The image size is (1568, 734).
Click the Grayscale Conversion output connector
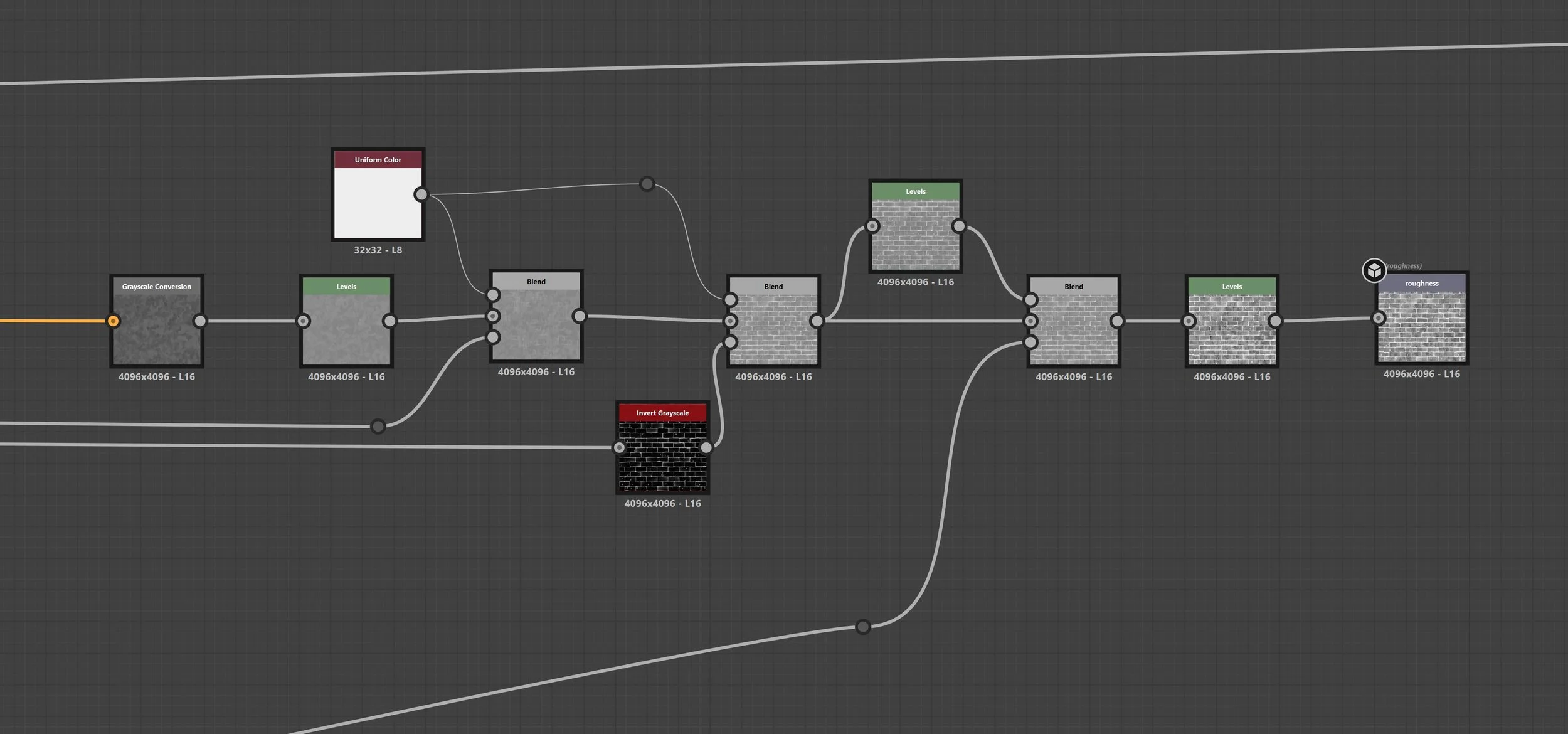click(x=200, y=321)
